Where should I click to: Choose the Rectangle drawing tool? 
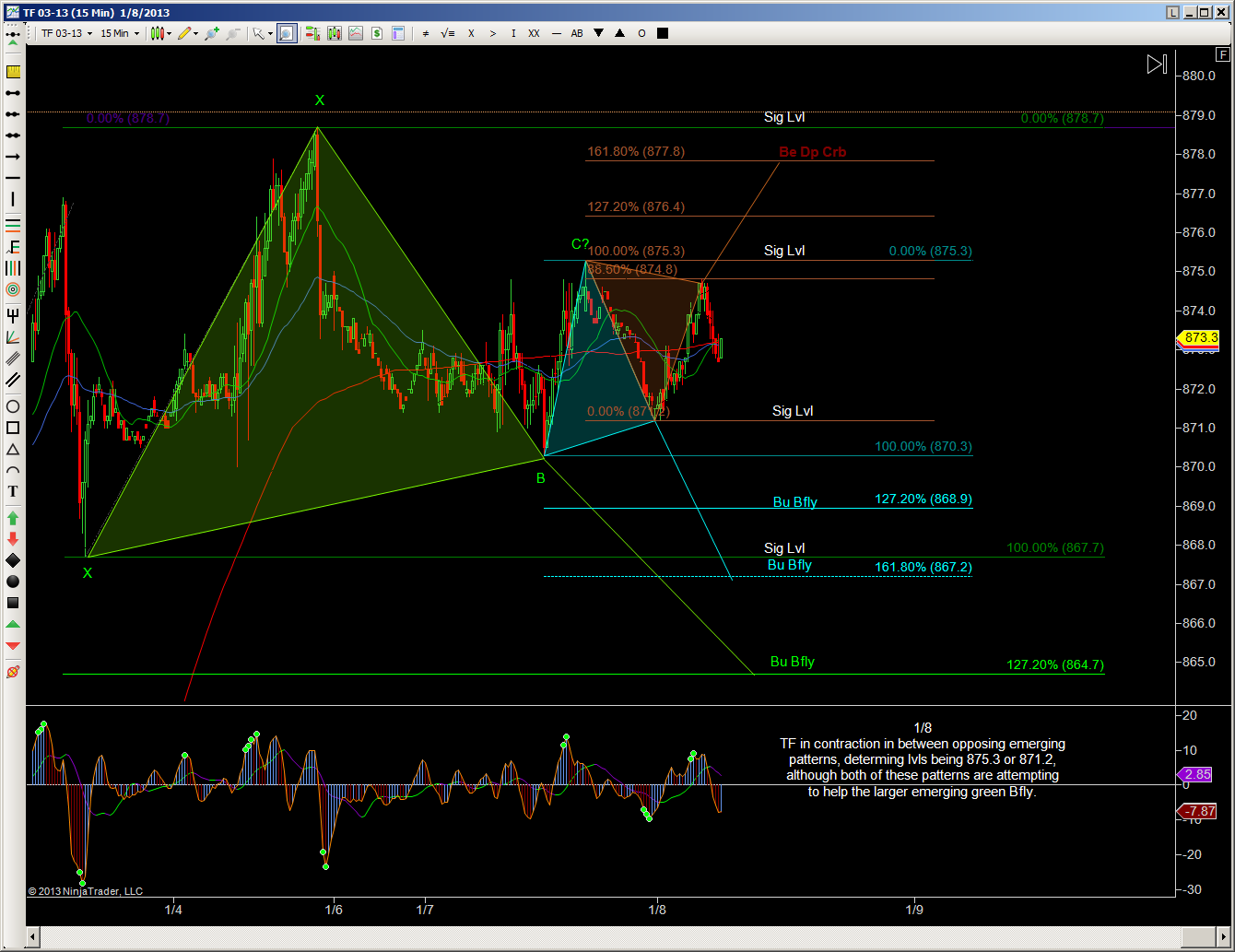point(13,428)
